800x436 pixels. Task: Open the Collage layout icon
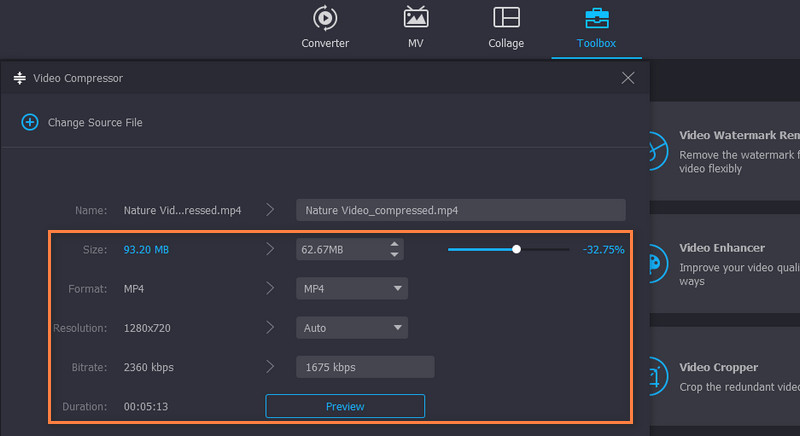coord(507,18)
